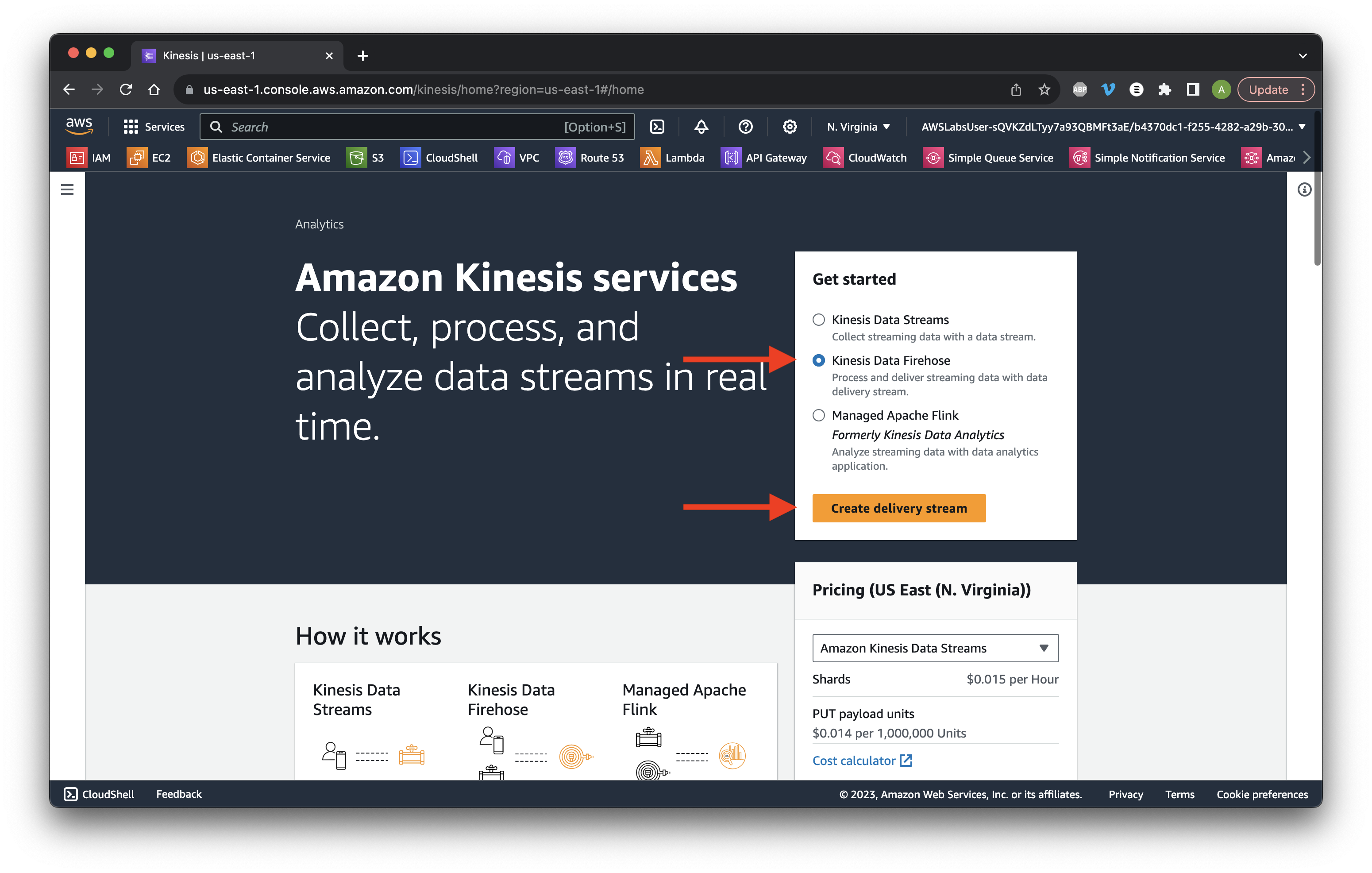The height and width of the screenshot is (873, 1372).
Task: Expand the N. Virginia region selector
Action: (858, 127)
